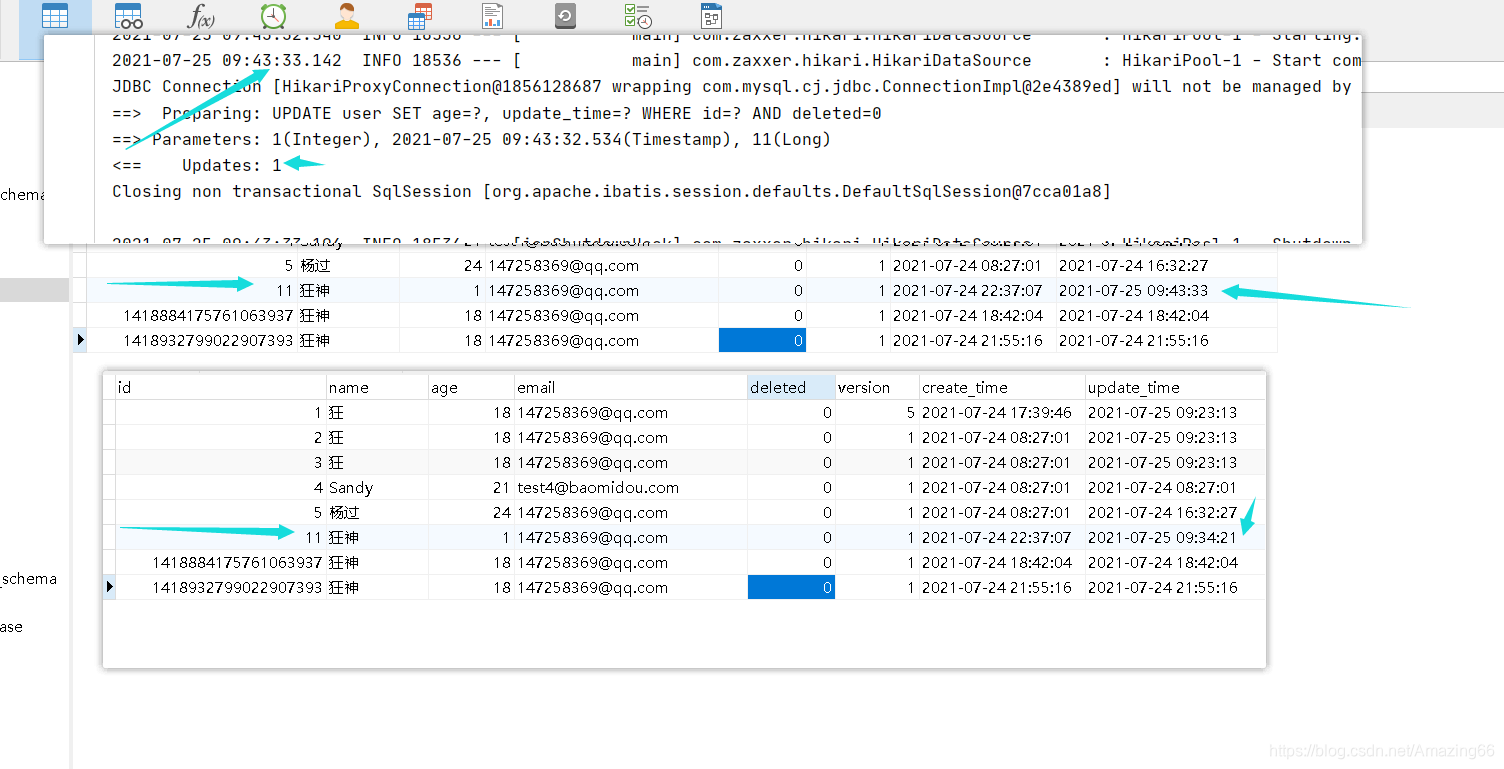Select version 5 cell in lower table
Viewport: 1504px width, 769px height.
[x=877, y=413]
